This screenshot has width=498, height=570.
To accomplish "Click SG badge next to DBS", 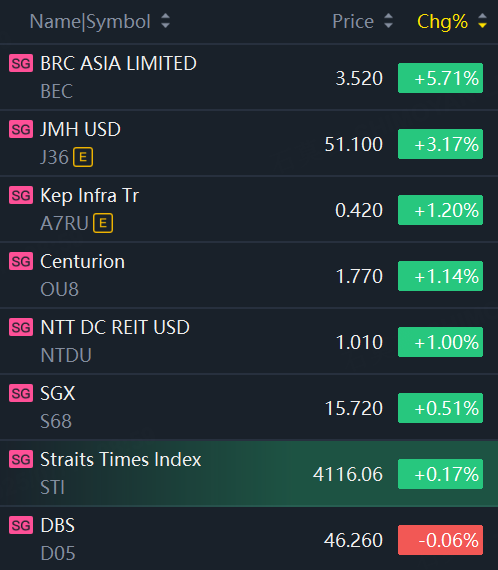I will [x=21, y=525].
